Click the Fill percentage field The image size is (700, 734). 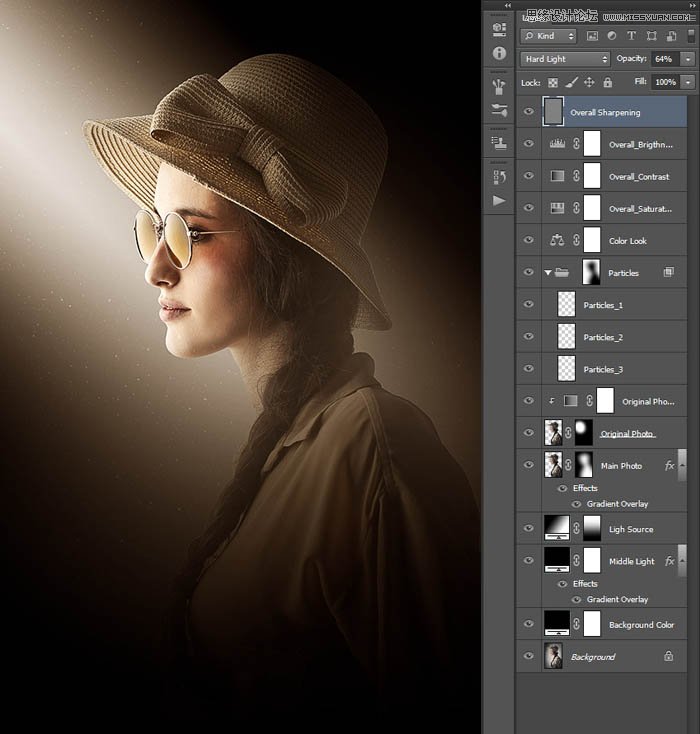[663, 82]
